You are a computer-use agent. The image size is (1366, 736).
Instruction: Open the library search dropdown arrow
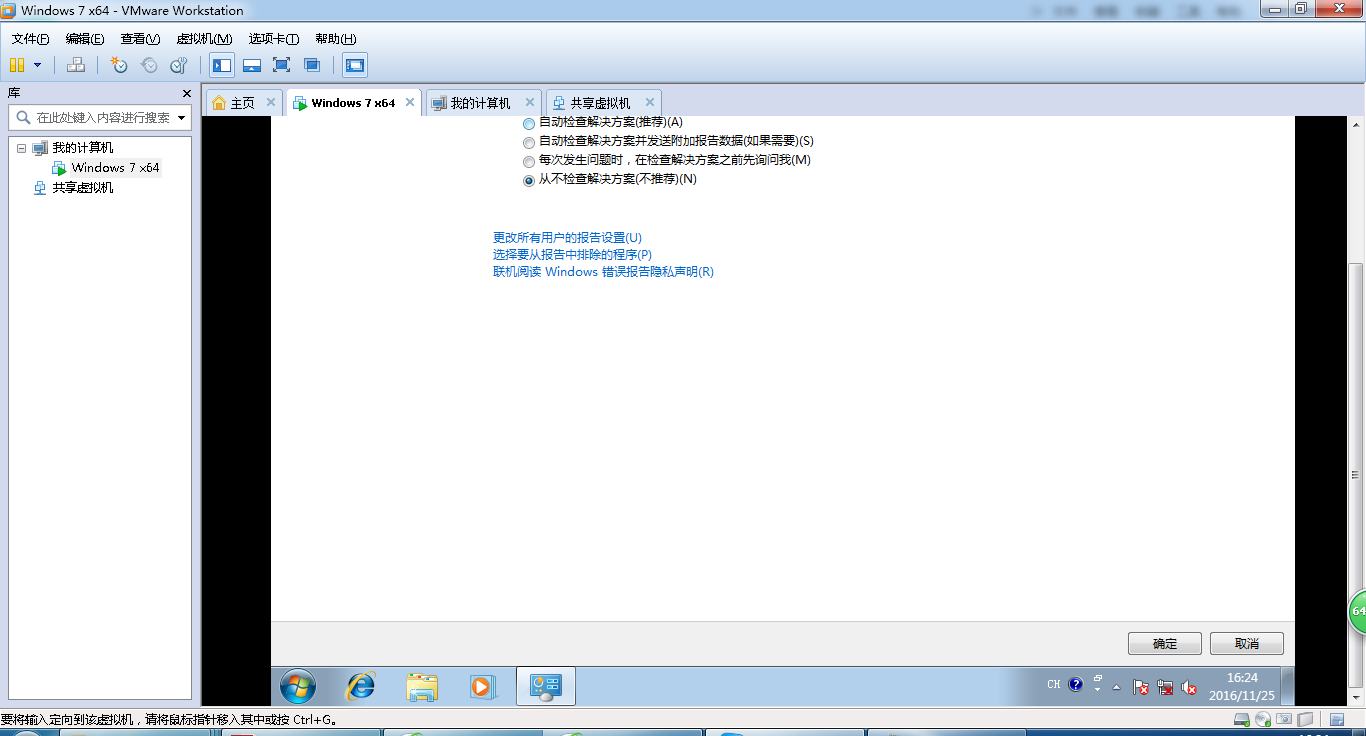click(x=182, y=118)
